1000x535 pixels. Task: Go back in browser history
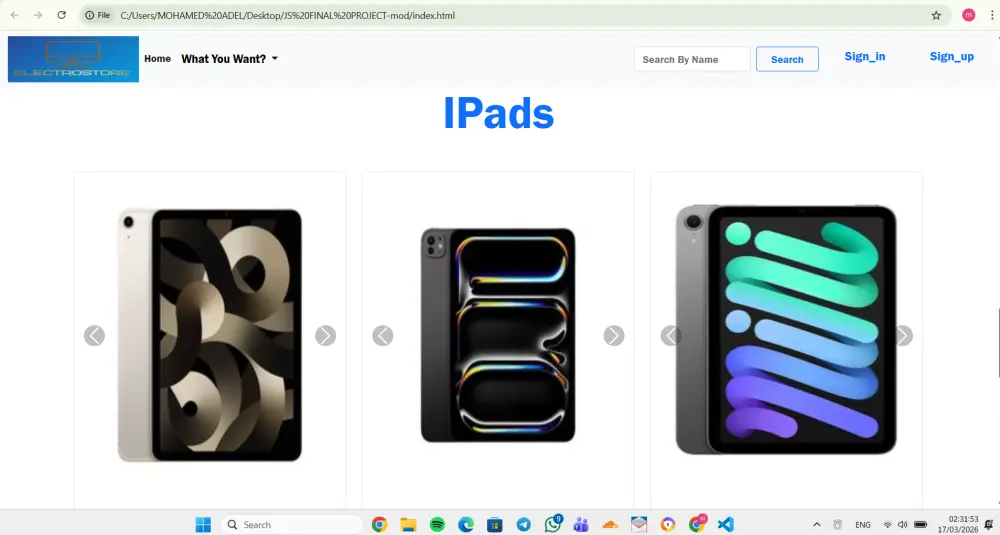tap(14, 15)
